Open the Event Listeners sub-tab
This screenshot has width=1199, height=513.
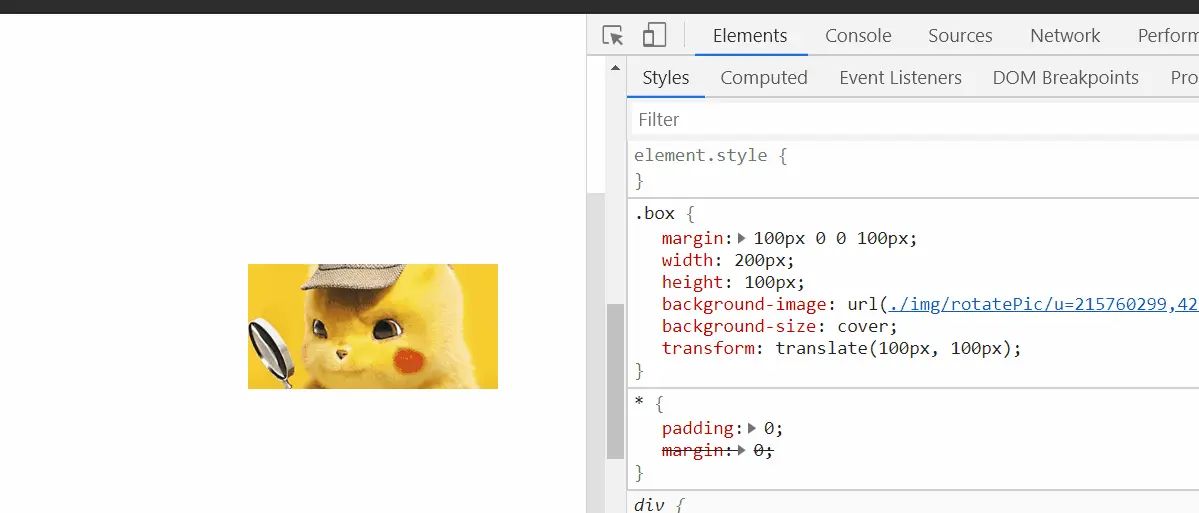(901, 78)
